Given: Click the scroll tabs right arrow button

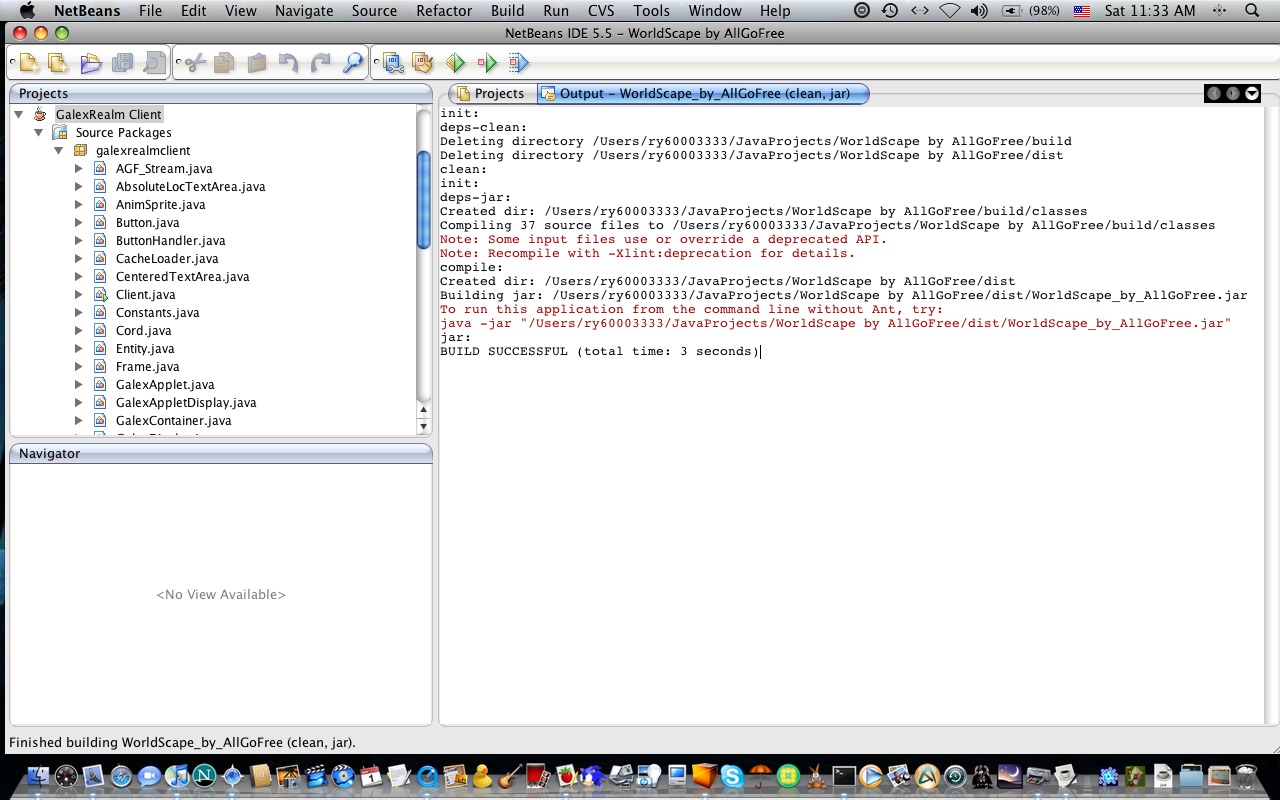Looking at the screenshot, I should [x=1233, y=93].
